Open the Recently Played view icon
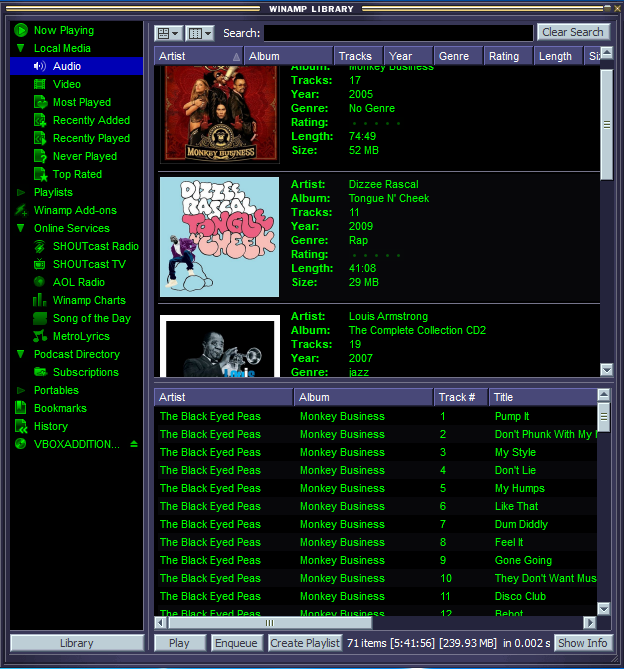Screen dimensions: 624x669 coord(41,138)
